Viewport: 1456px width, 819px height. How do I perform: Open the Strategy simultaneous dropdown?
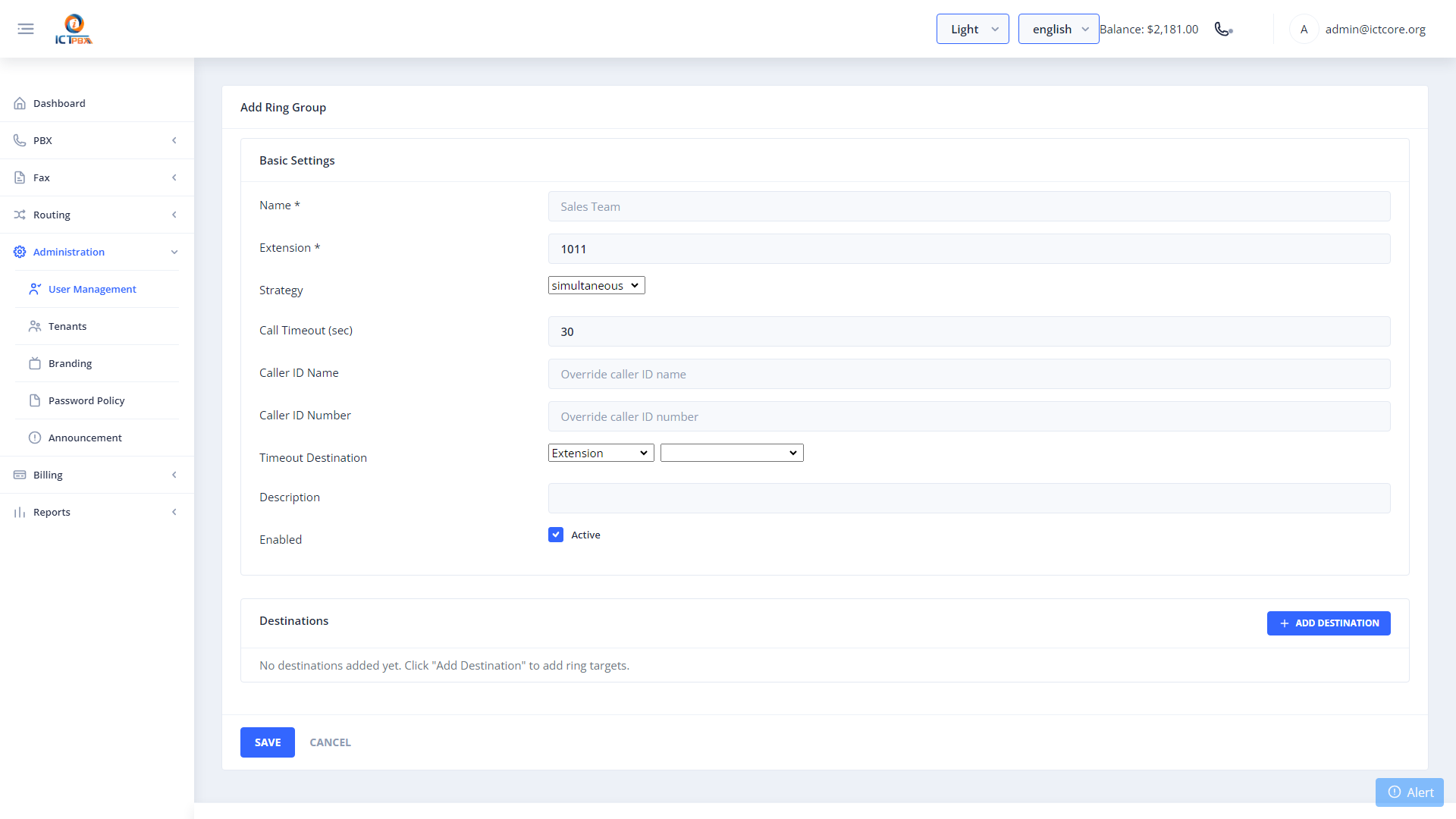pos(596,285)
